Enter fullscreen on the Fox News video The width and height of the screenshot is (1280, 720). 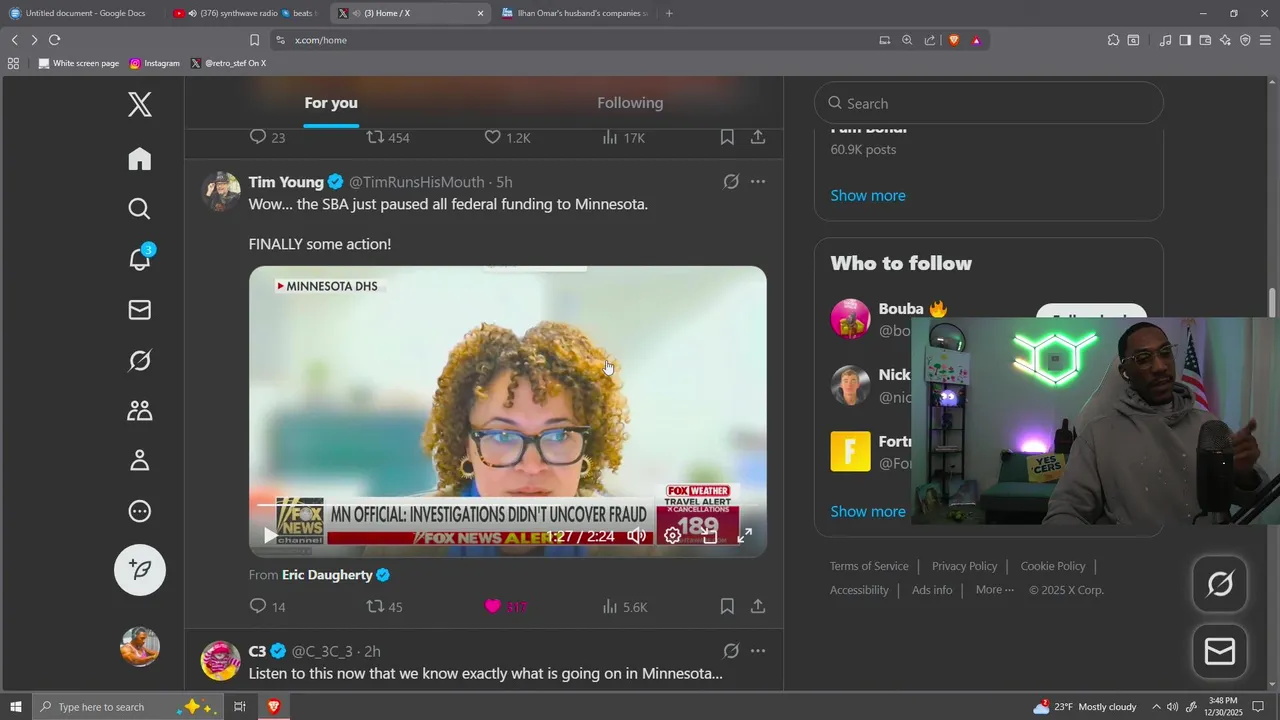point(745,536)
